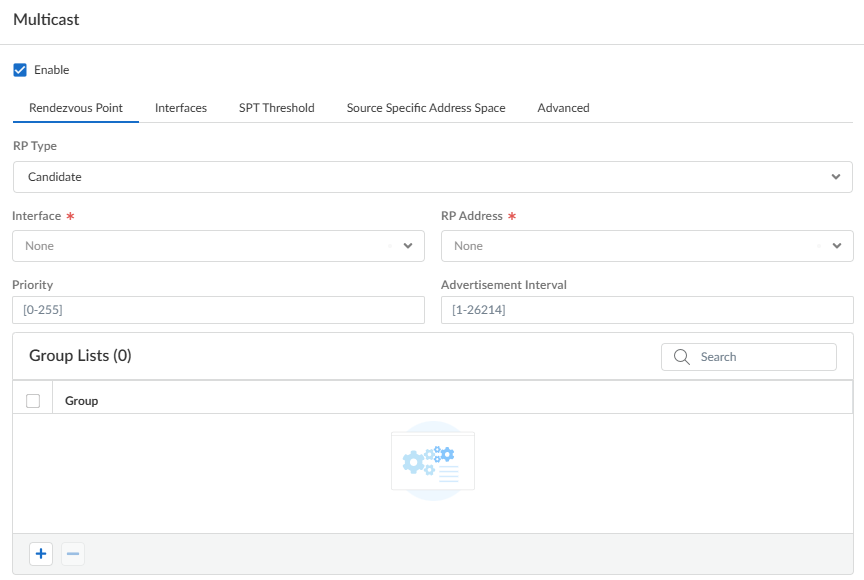Click the Group Lists search field
The image size is (864, 580).
[x=760, y=357]
